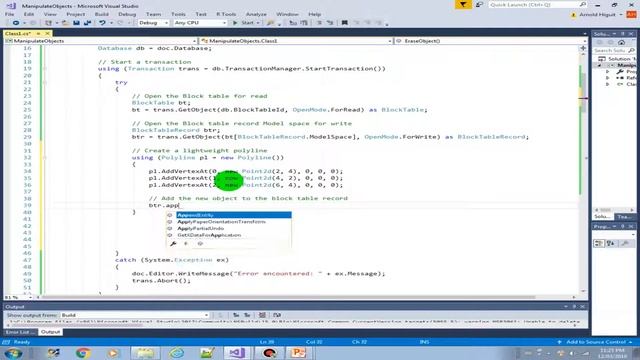Screen dimensions: 640x360
Task: Open the ManipulateObjects.Class1 type dropdown
Action: point(296,41)
